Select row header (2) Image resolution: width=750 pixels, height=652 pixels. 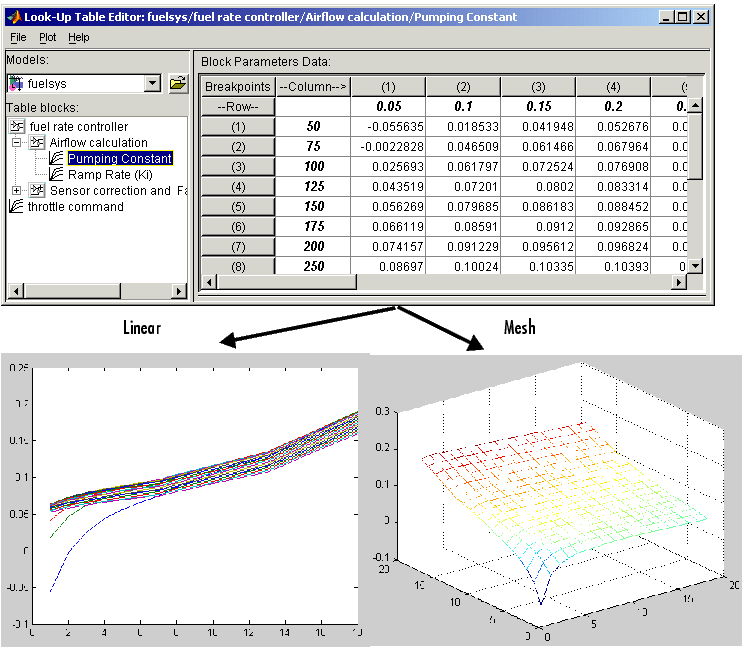point(238,147)
